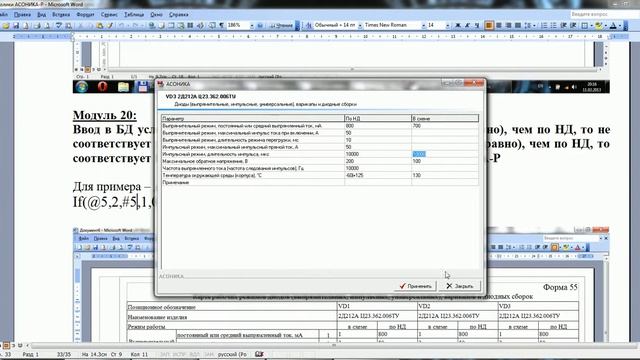Click the Insert hyperlink icon

click(x=151, y=26)
